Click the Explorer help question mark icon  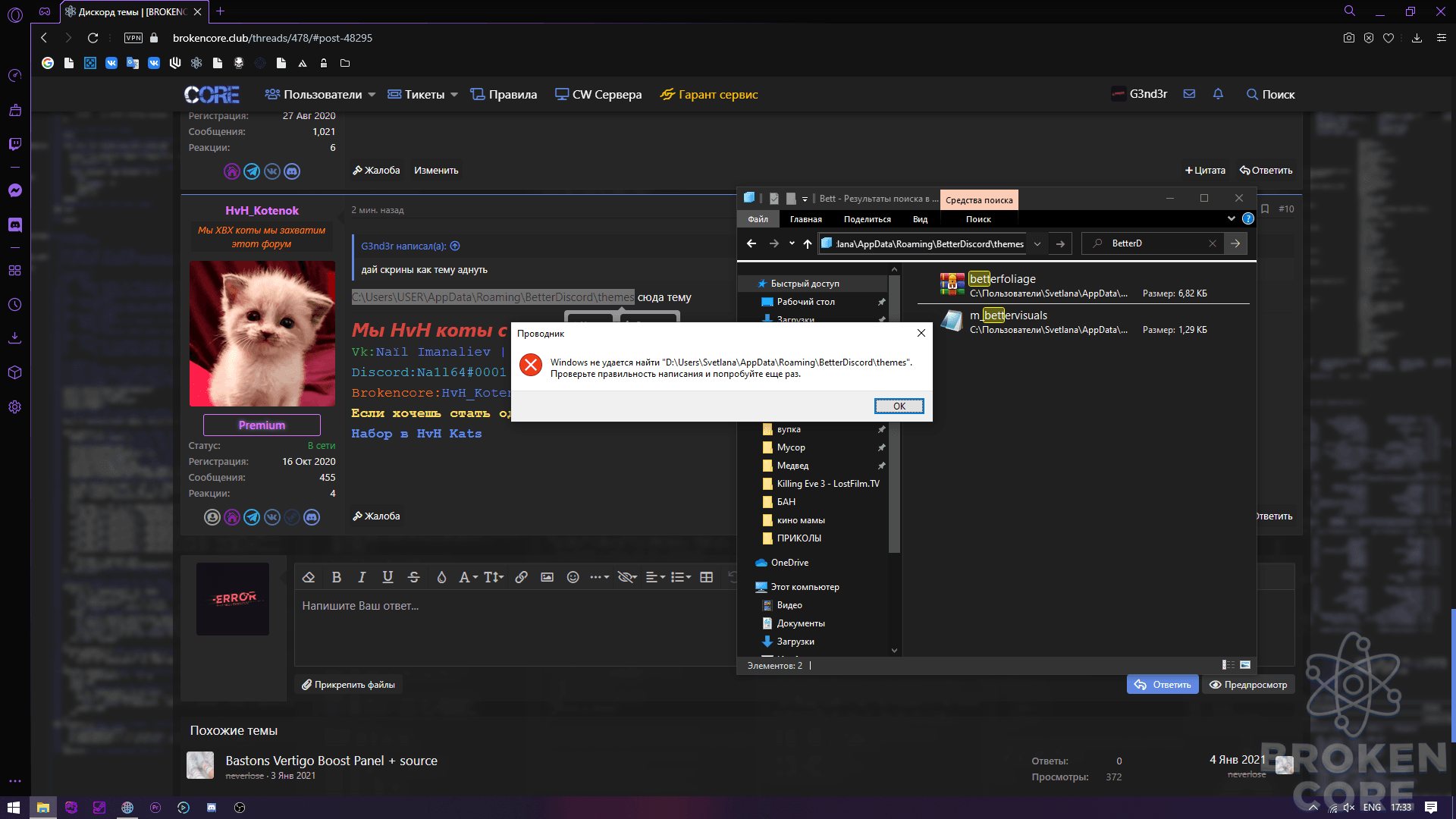coord(1248,219)
